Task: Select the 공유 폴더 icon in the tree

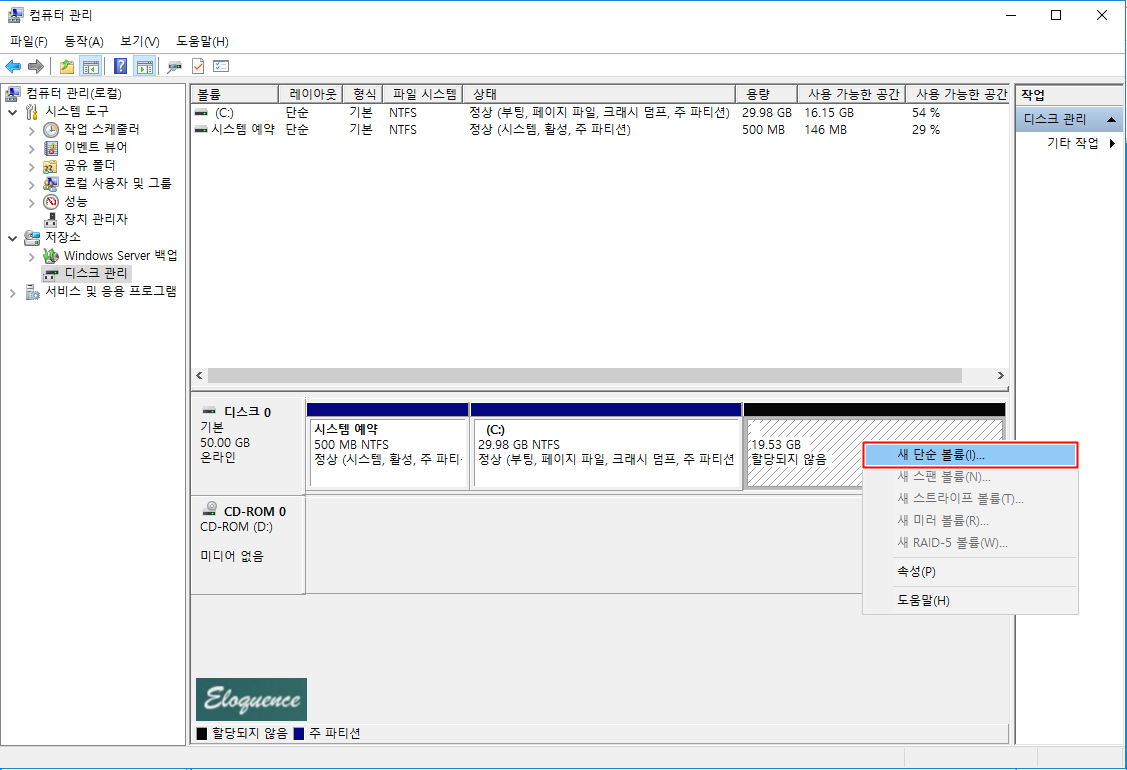Action: click(50, 166)
